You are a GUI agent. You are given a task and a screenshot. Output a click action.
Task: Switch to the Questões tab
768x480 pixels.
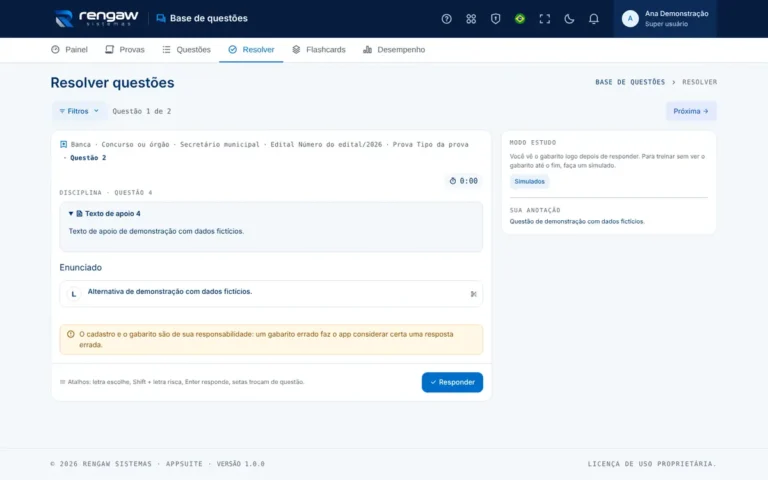click(x=187, y=49)
